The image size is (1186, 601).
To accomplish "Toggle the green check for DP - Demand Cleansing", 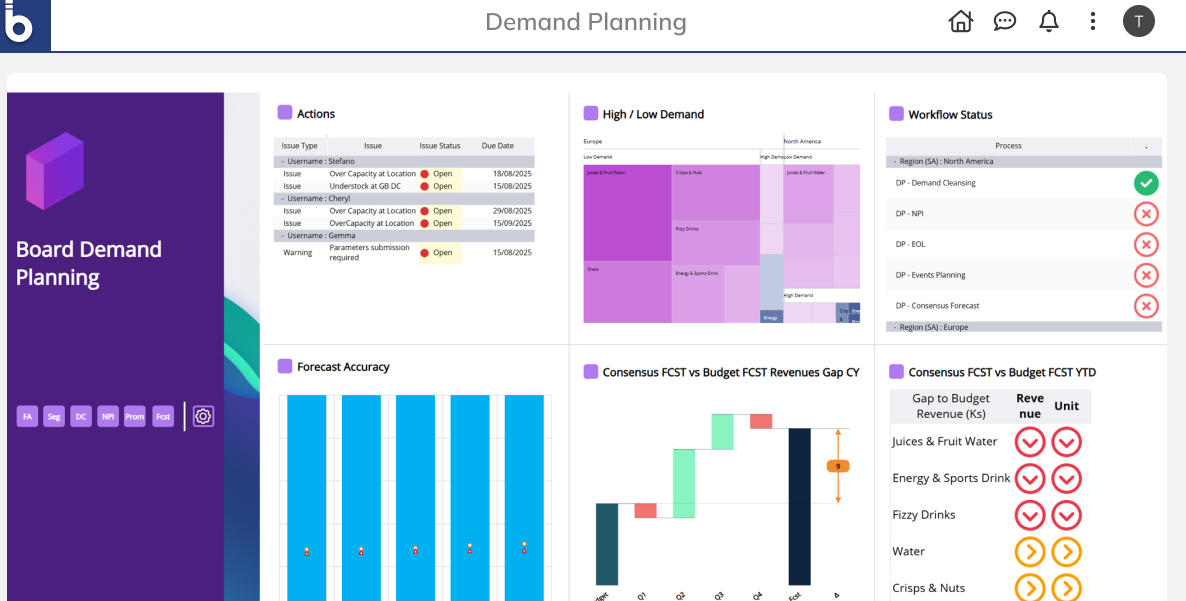I will point(1146,183).
